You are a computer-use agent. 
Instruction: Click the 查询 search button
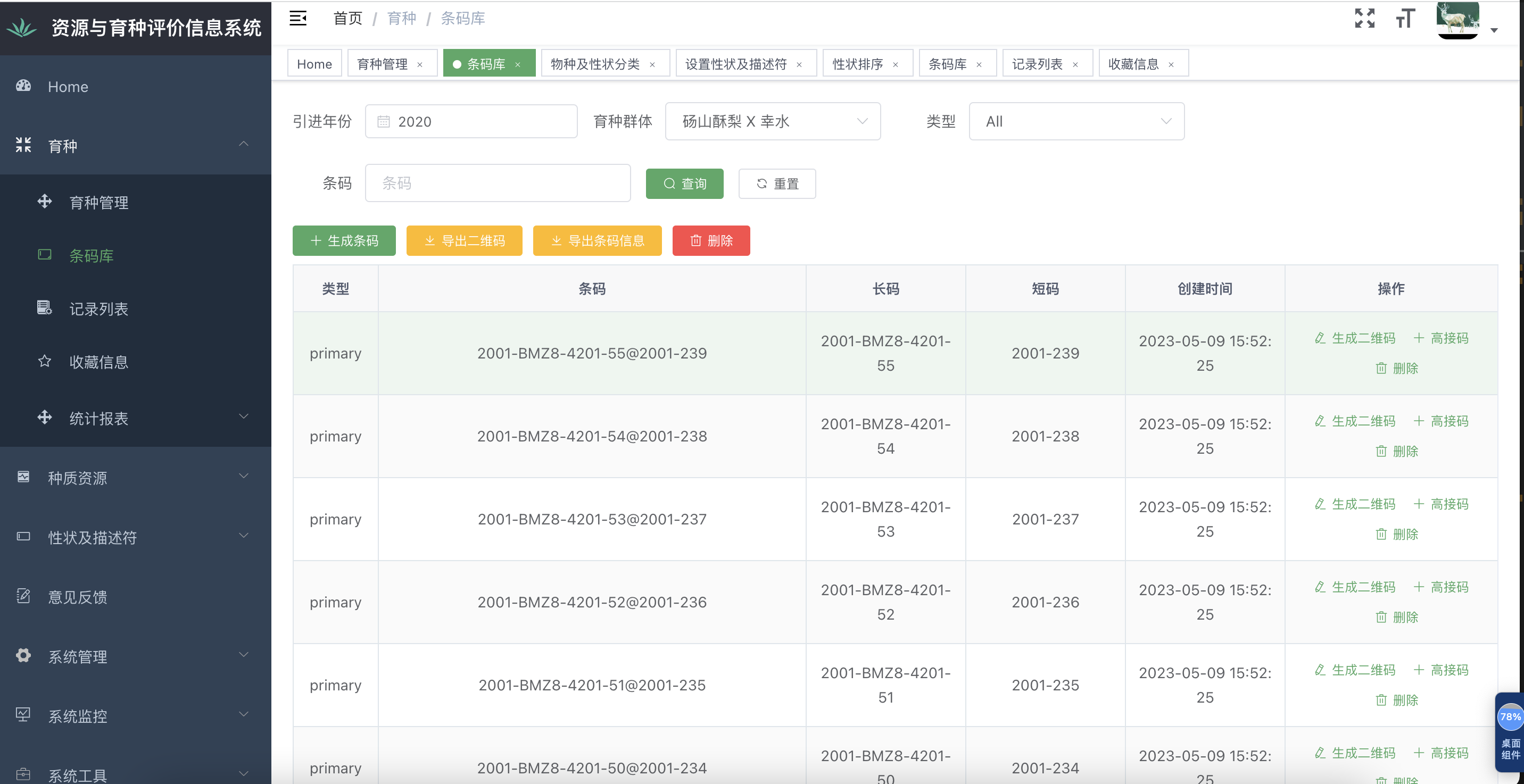coord(684,184)
